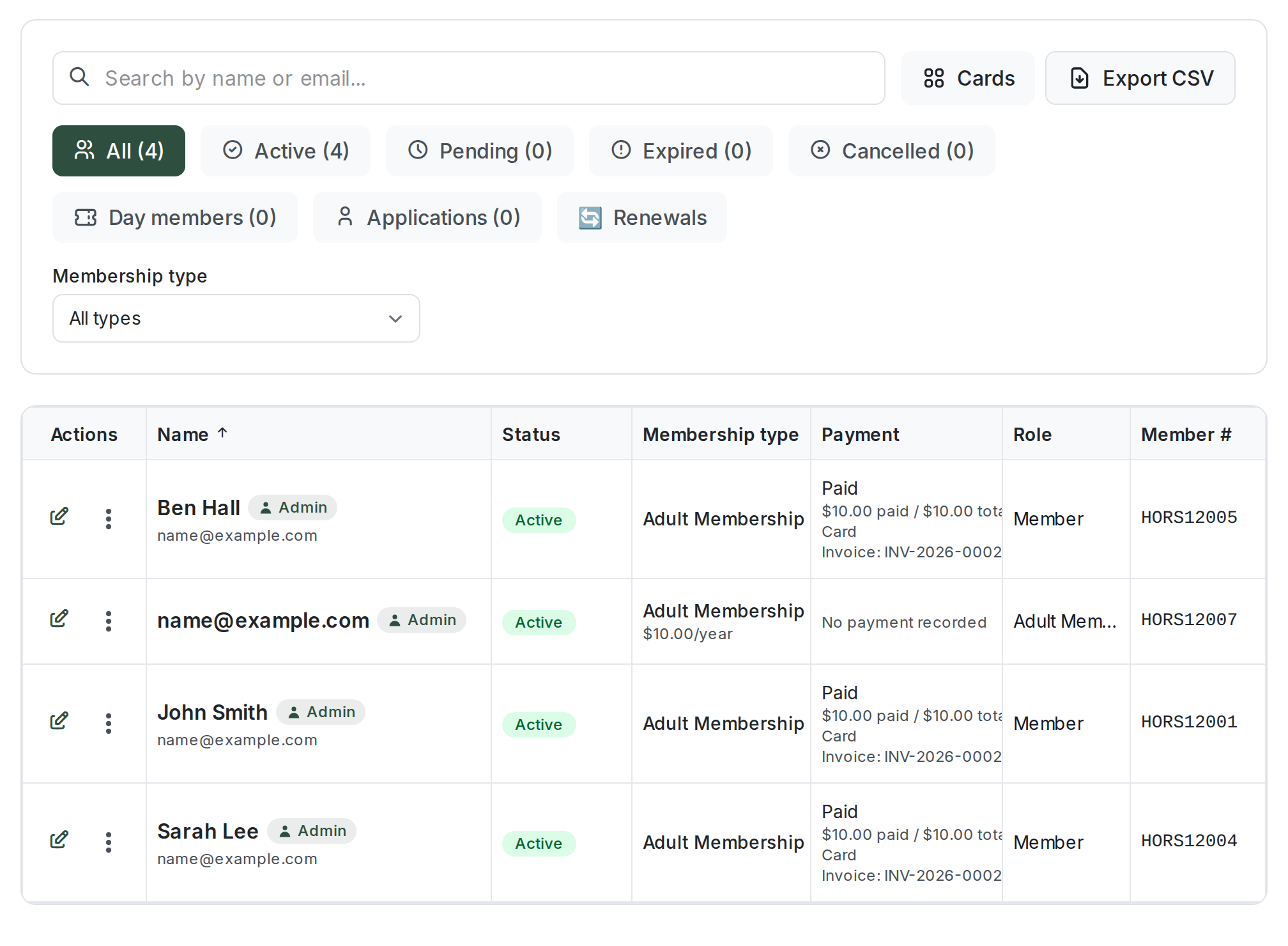
Task: Click the Membership type column header
Action: [721, 435]
